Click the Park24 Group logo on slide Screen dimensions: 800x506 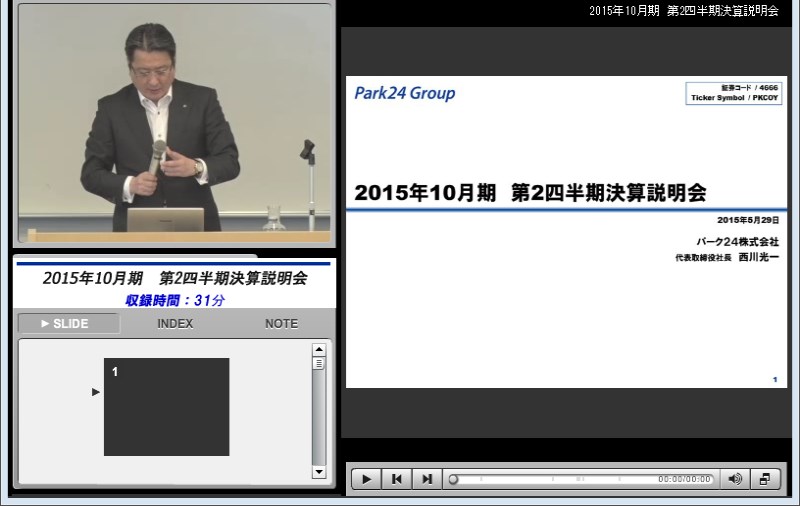click(x=405, y=93)
